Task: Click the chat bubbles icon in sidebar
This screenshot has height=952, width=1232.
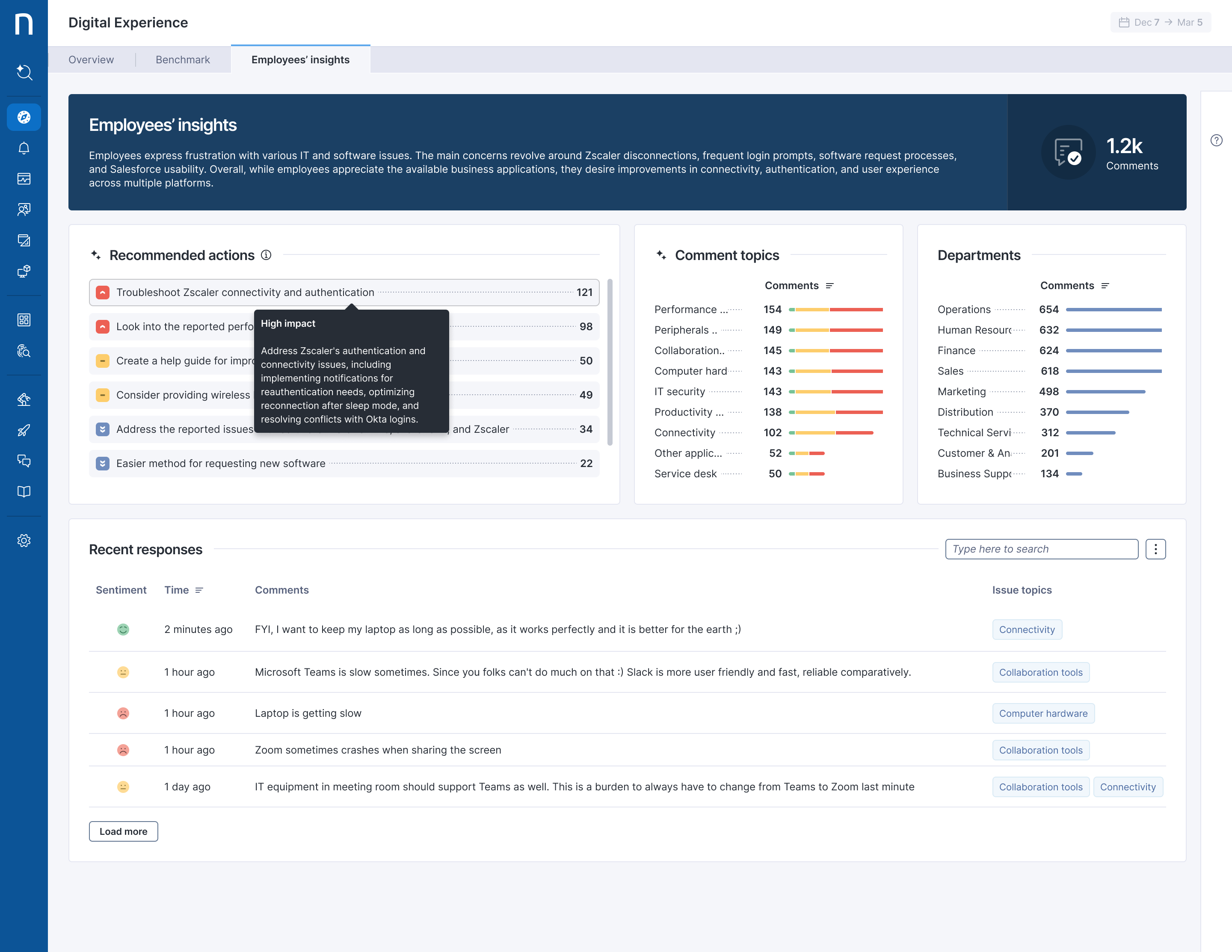Action: point(24,461)
